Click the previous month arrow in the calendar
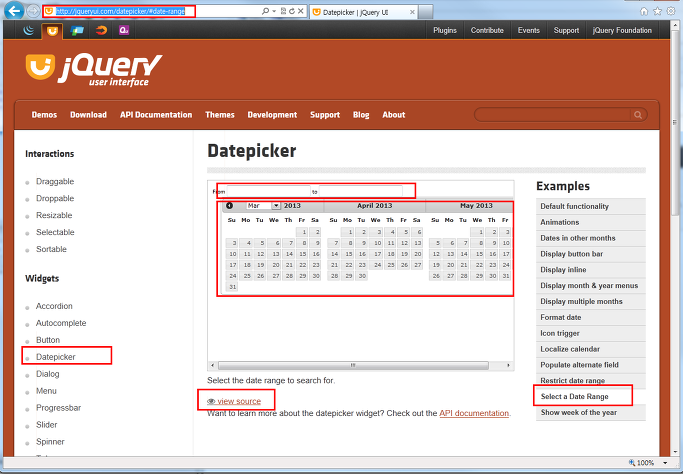 [x=229, y=206]
